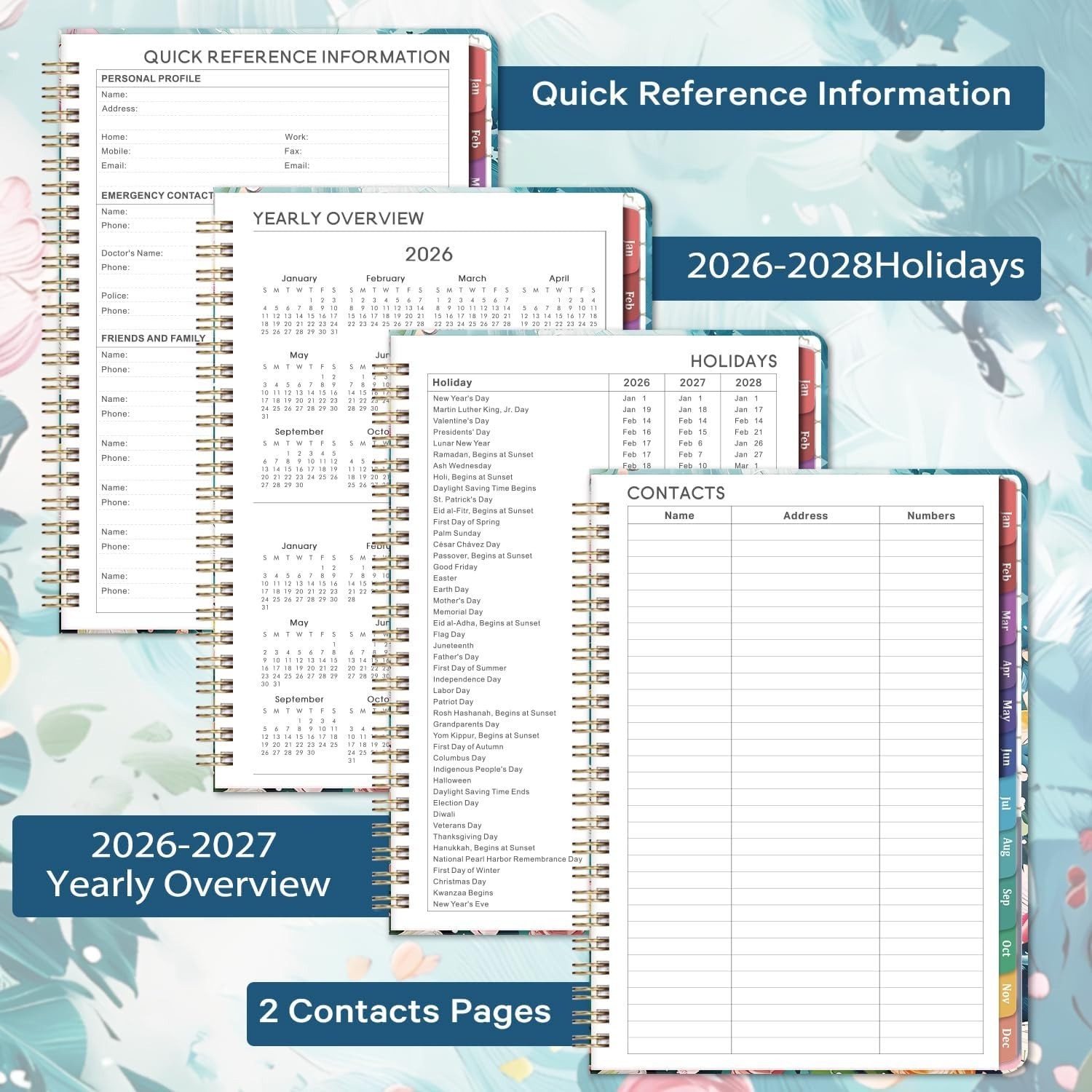Click the Numbers column header in Contacts
The width and height of the screenshot is (1092, 1092).
(931, 515)
